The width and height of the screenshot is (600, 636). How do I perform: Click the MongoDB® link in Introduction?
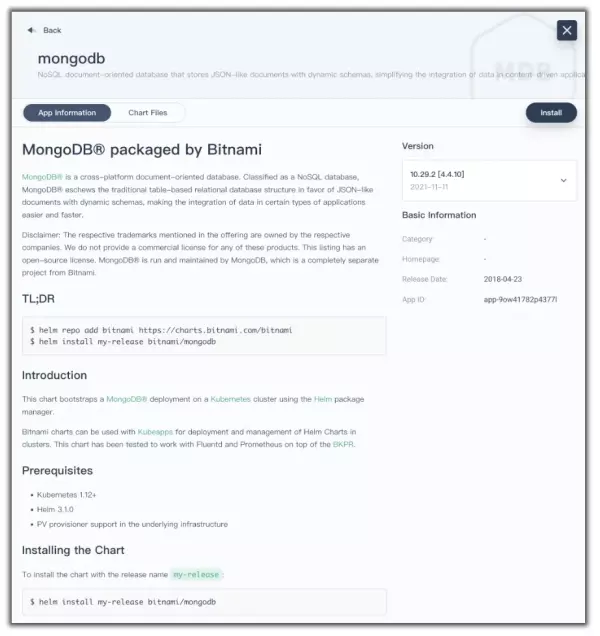127,399
